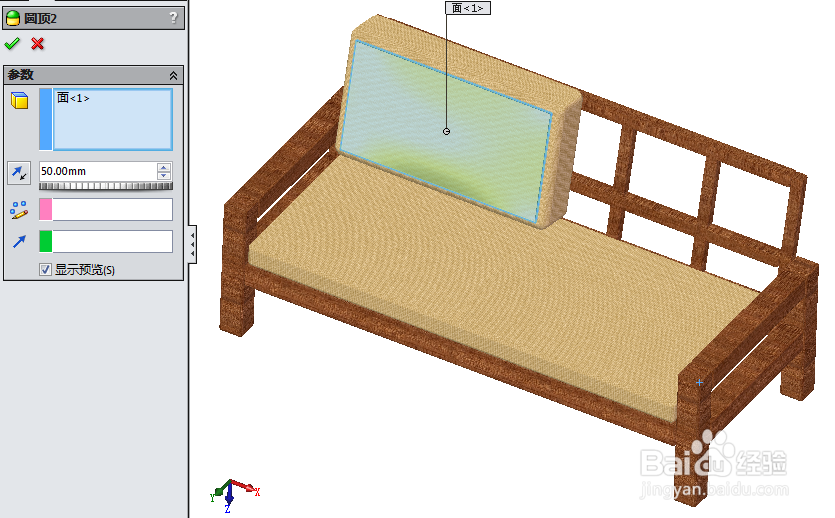Screen dimensions: 835x518
Task: Click the blue direction arrow icon
Action: click(x=19, y=242)
